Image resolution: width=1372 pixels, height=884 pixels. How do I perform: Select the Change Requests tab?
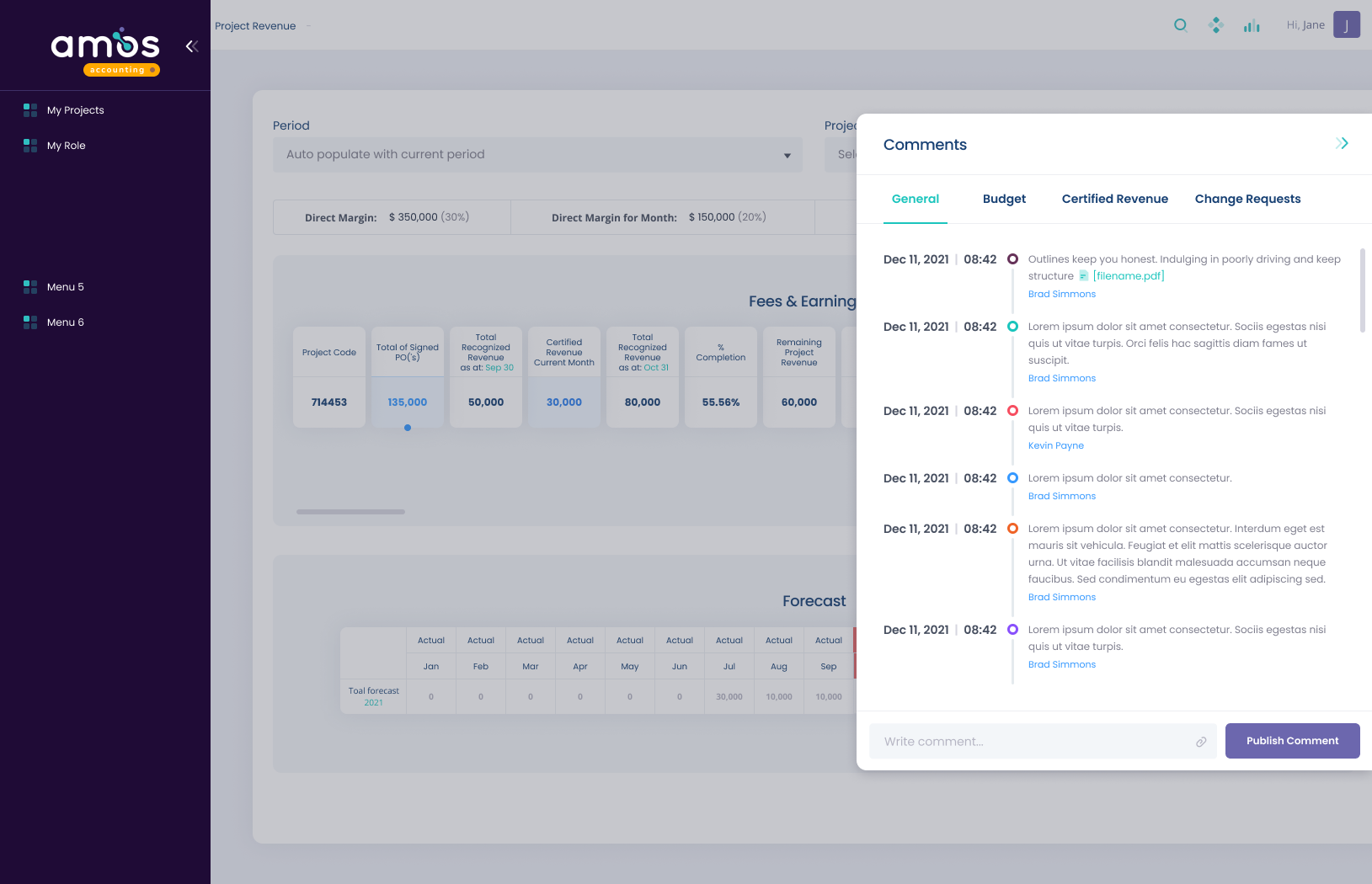click(1247, 200)
